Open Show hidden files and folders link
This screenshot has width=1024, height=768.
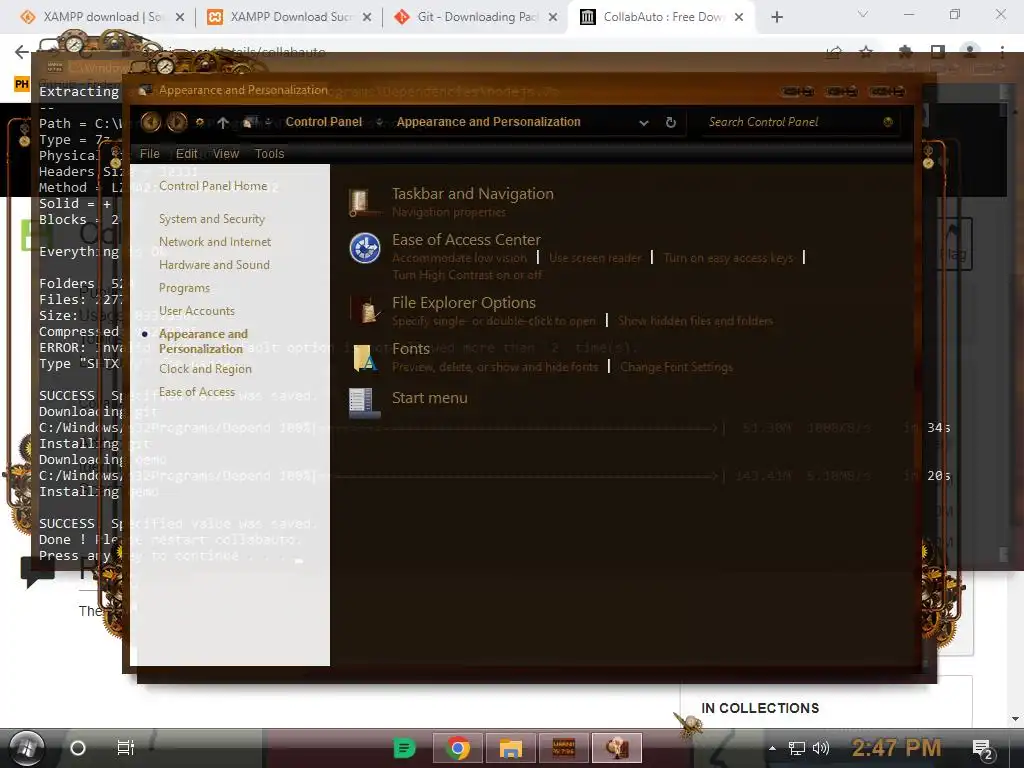[696, 321]
